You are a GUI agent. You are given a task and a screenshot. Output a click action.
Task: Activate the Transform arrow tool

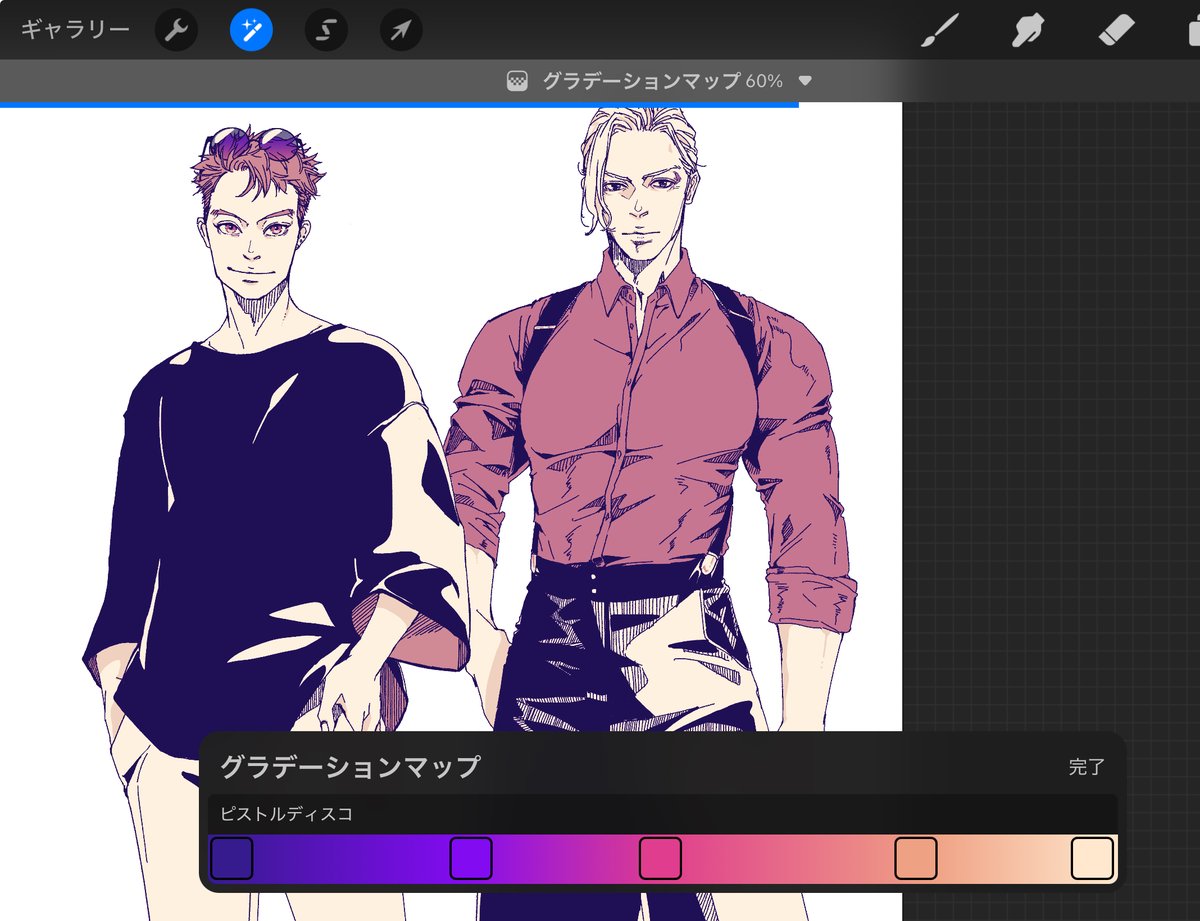401,30
